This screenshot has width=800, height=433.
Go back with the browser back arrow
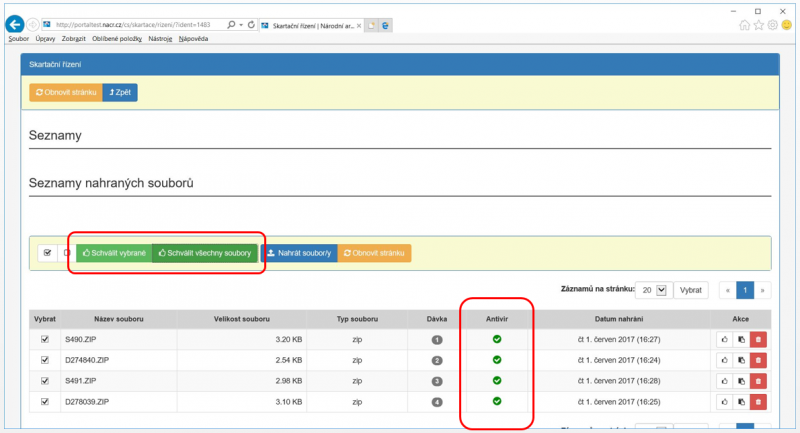[x=14, y=24]
